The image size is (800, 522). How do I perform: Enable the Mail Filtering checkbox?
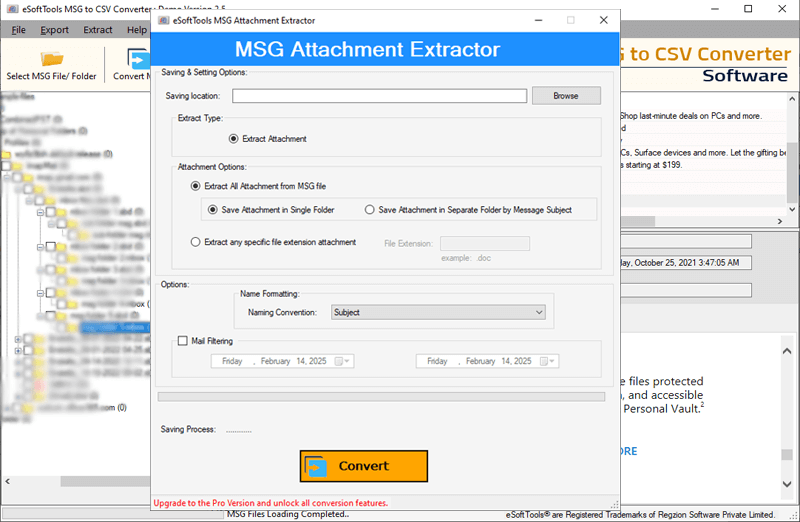(182, 341)
